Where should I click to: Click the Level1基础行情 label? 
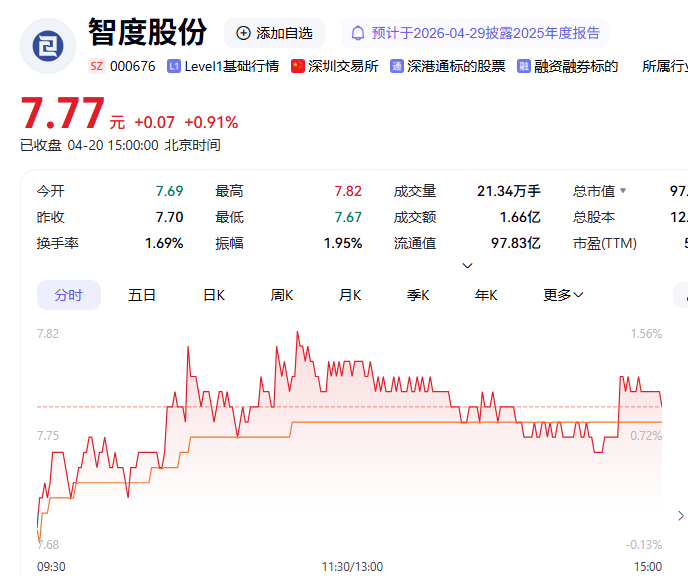tap(232, 66)
